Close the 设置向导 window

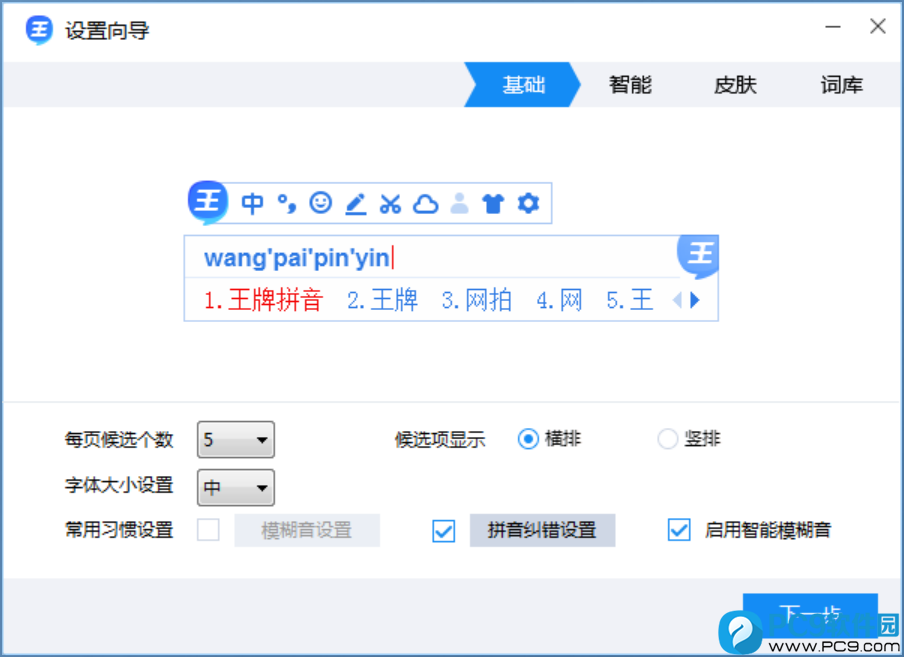[x=877, y=27]
